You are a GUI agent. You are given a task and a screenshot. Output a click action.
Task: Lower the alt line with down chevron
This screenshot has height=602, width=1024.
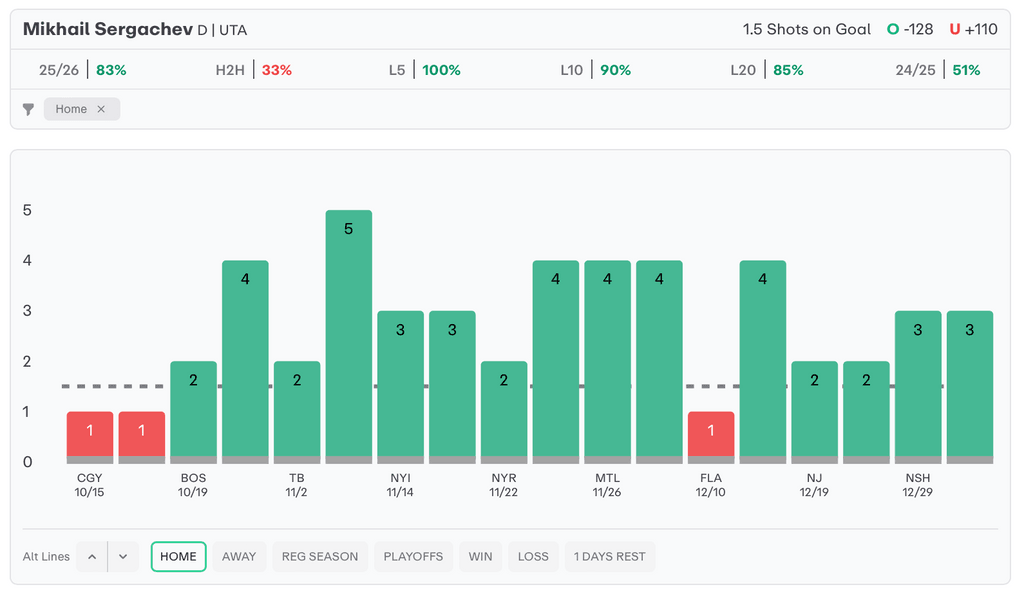tap(123, 557)
